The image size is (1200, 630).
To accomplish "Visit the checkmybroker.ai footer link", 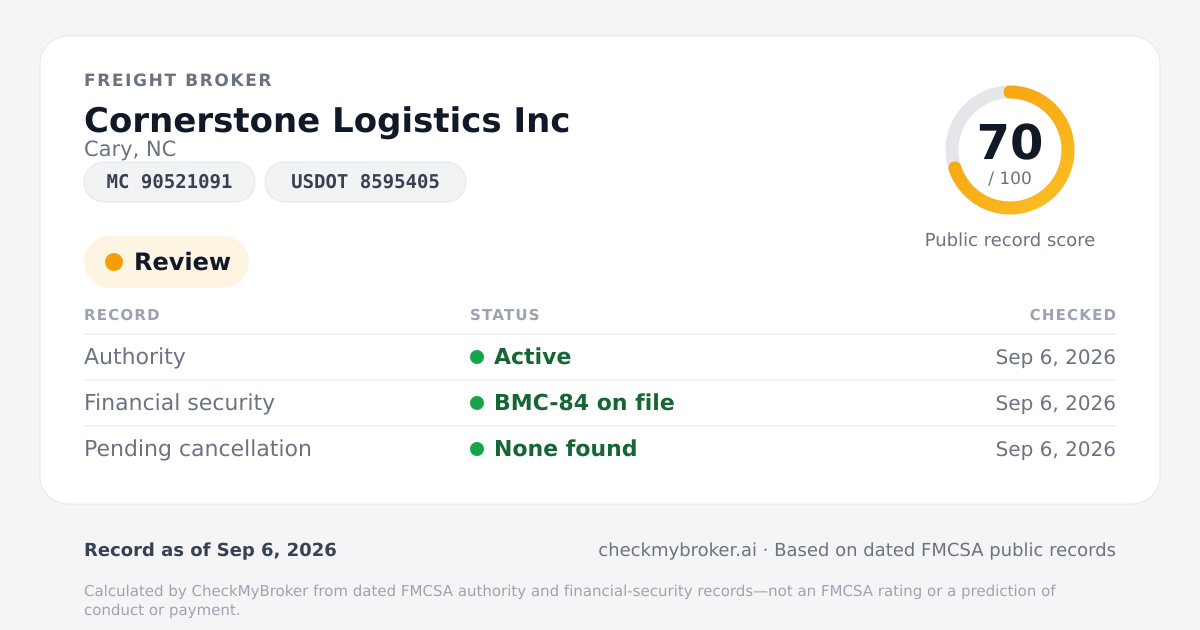I will (677, 550).
